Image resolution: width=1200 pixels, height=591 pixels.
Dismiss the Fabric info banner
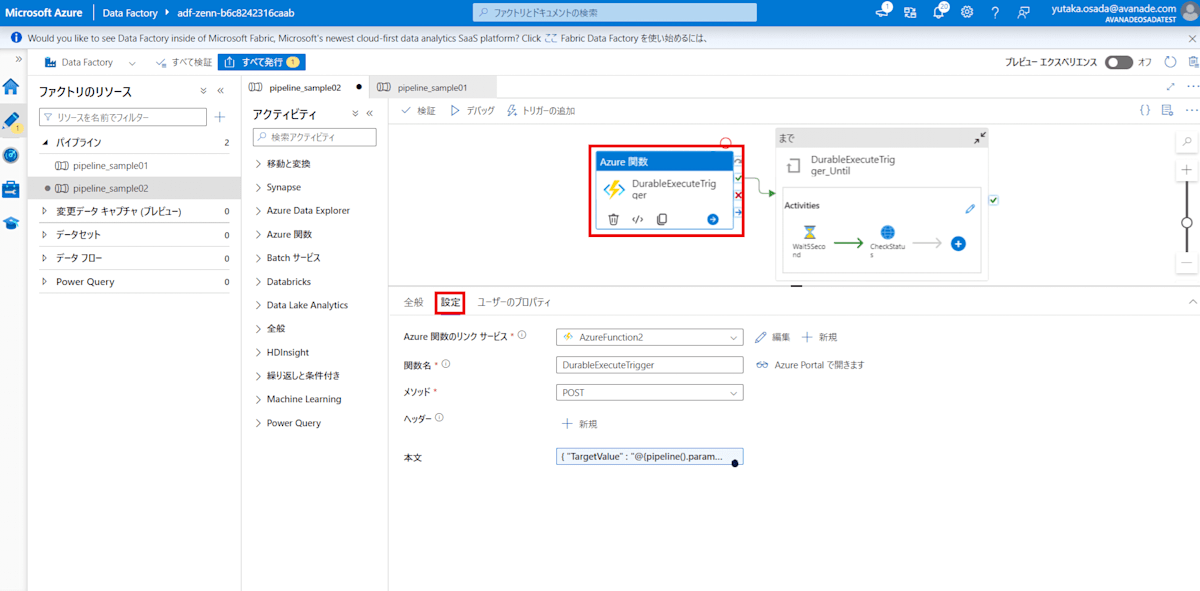pyautogui.click(x=1190, y=38)
